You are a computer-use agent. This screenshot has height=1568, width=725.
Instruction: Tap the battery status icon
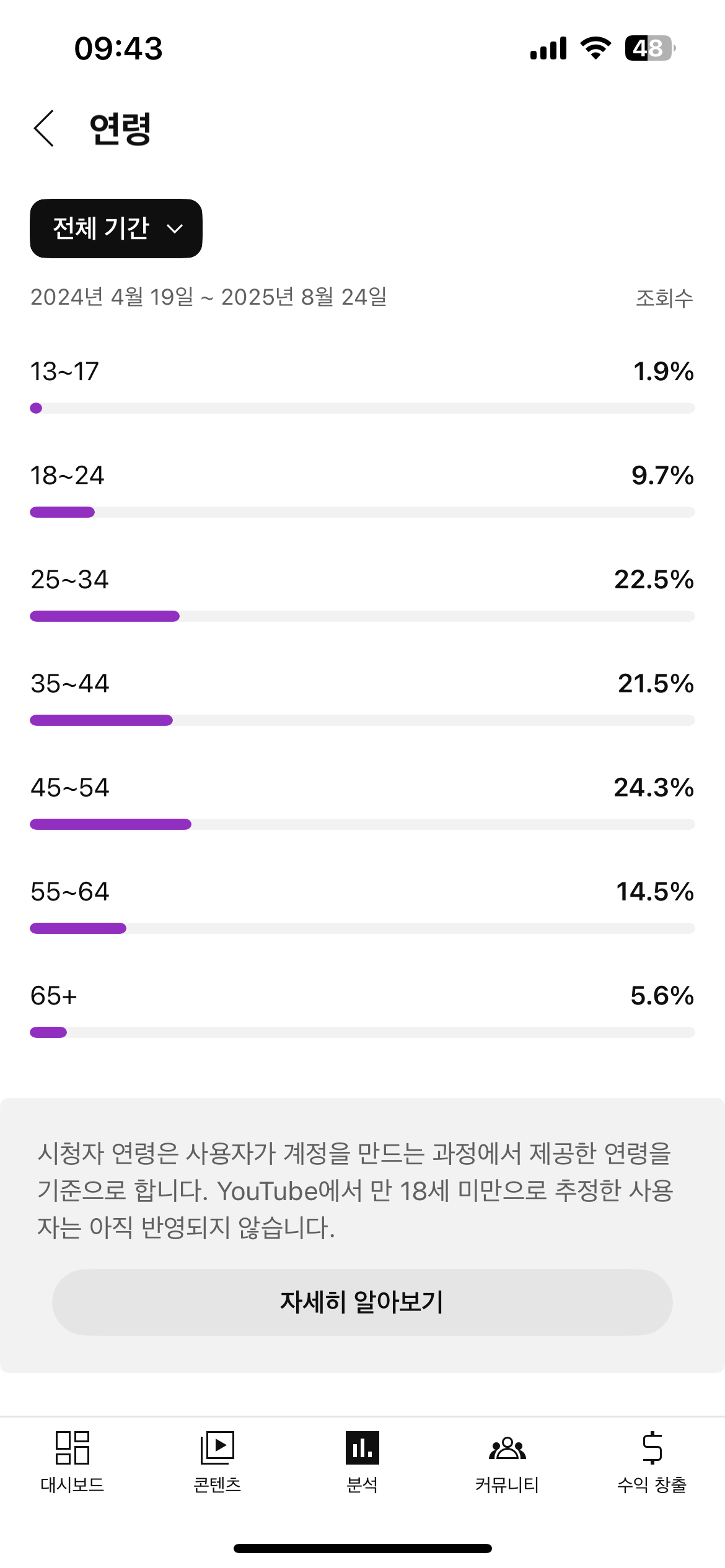[x=649, y=48]
